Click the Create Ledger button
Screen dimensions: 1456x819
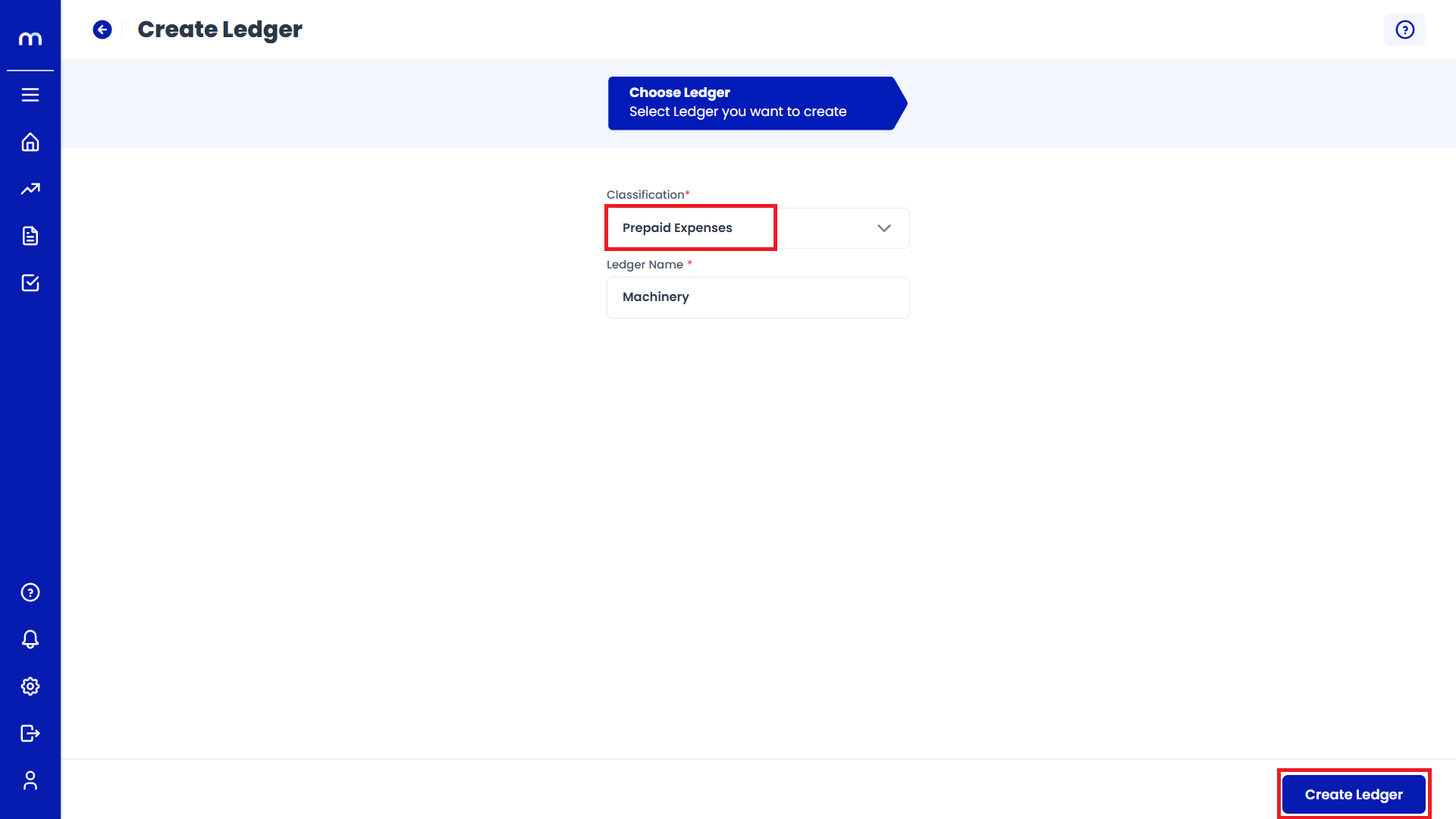1353,794
